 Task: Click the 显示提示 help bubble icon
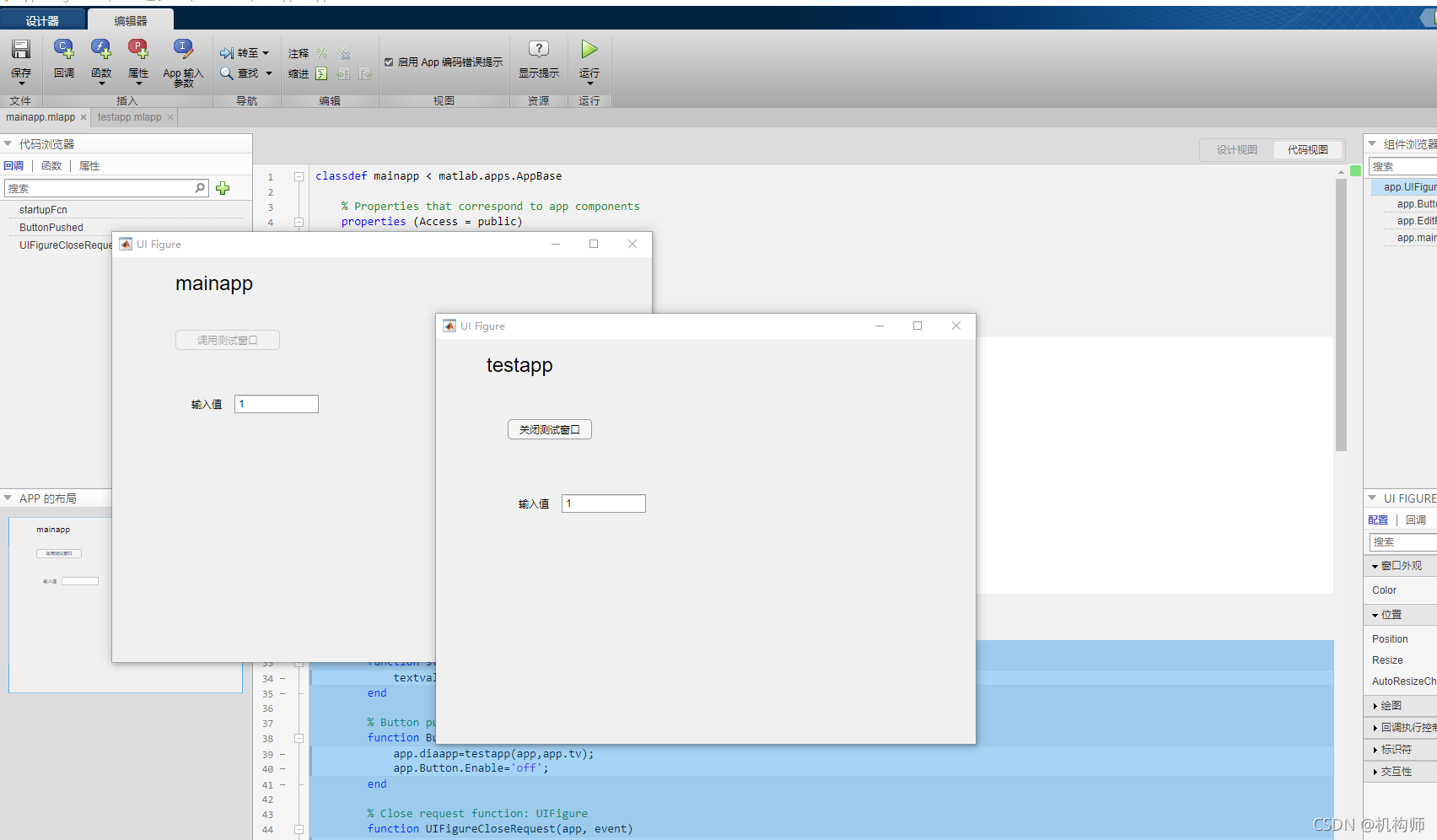(539, 49)
